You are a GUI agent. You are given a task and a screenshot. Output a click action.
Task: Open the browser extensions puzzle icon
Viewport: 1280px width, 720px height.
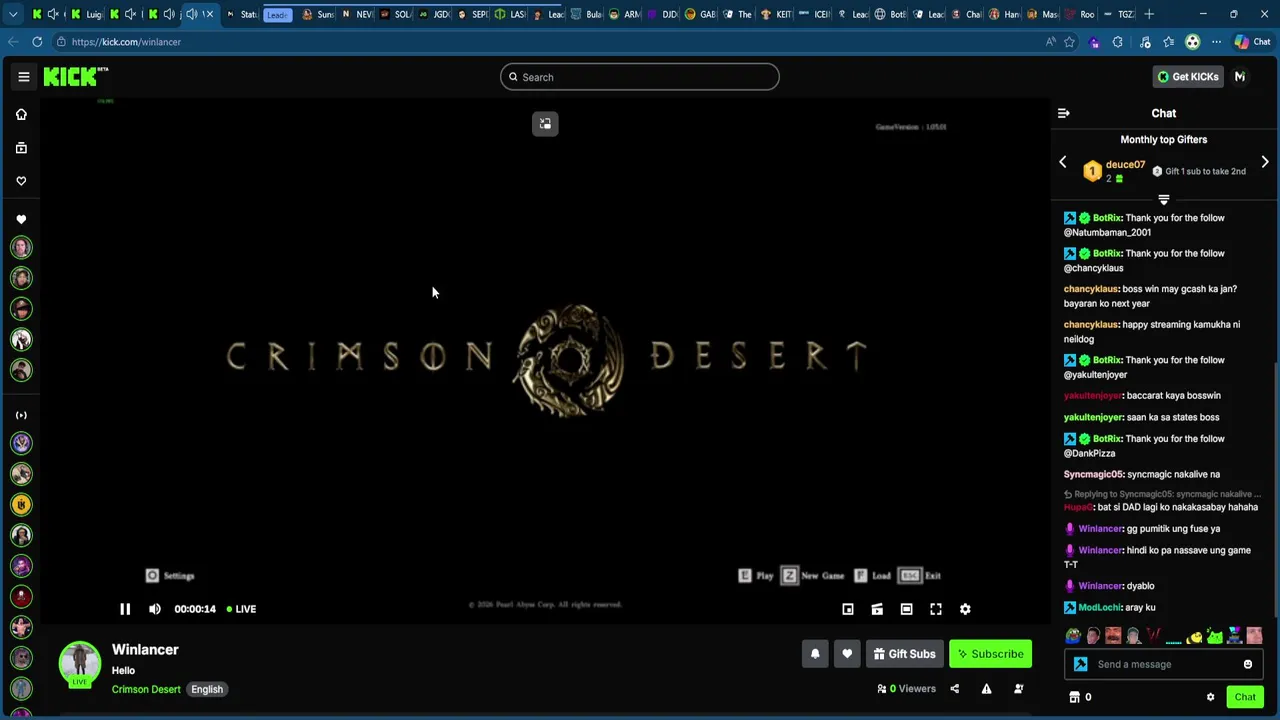pos(1118,42)
